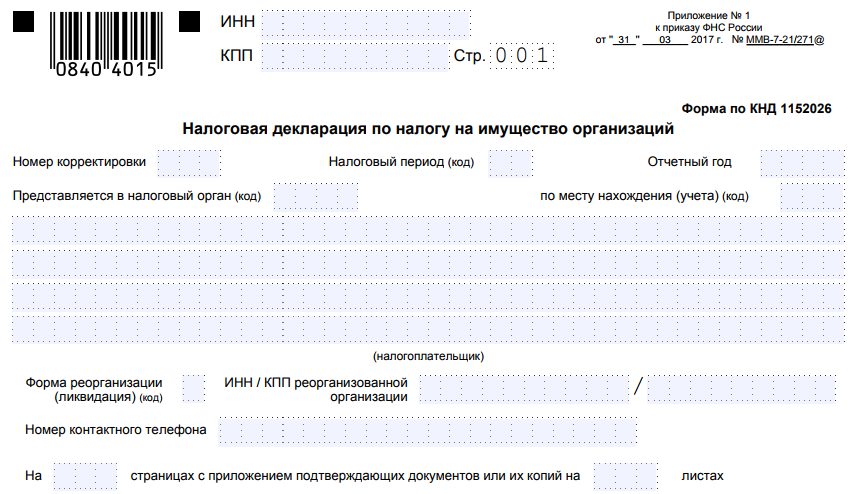Focus the Представляется в налоговый орган code field

pyautogui.click(x=316, y=196)
